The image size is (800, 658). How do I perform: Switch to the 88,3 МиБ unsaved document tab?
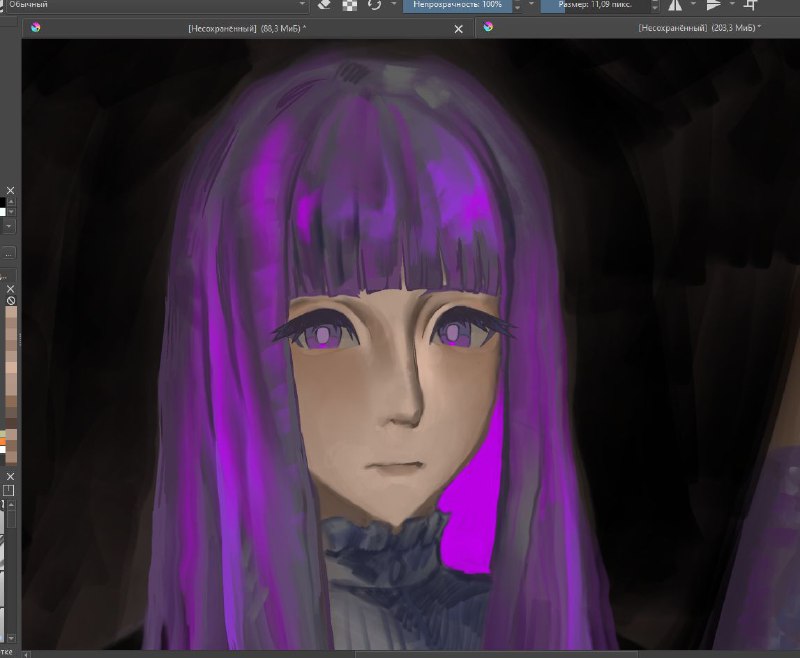point(247,29)
